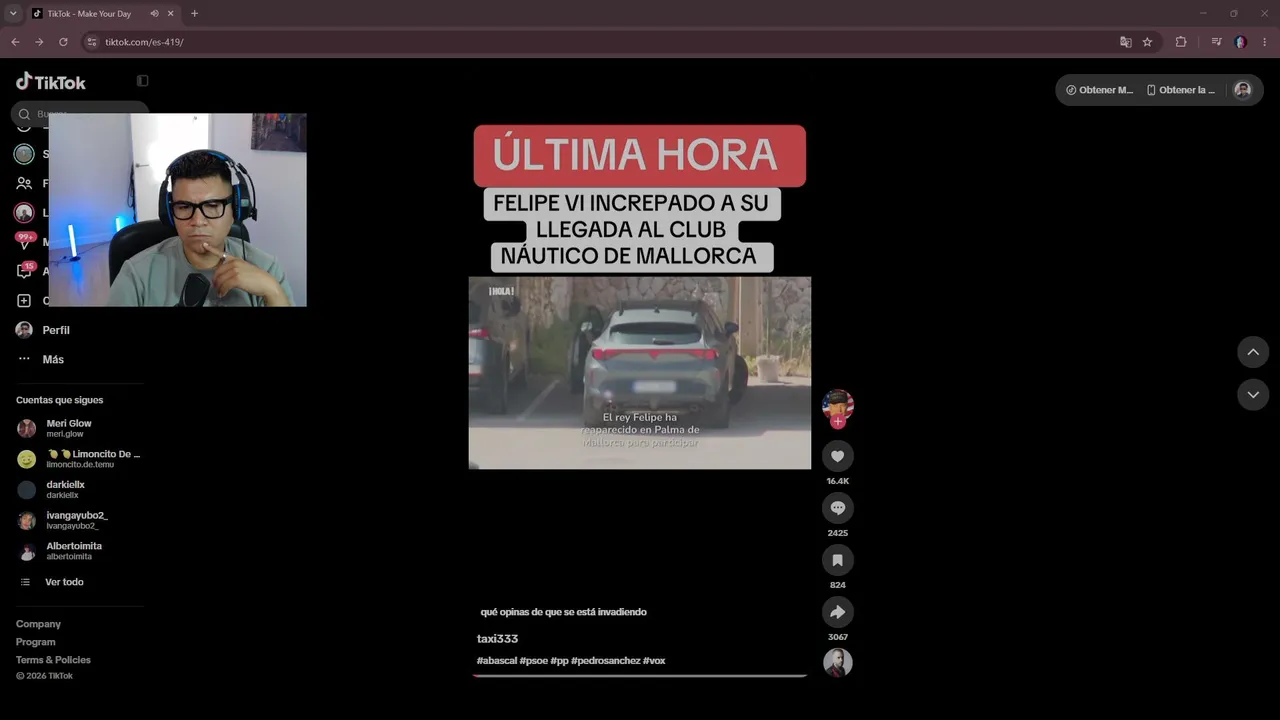This screenshot has width=1280, height=720.
Task: Click the #vox hashtag
Action: coord(654,661)
